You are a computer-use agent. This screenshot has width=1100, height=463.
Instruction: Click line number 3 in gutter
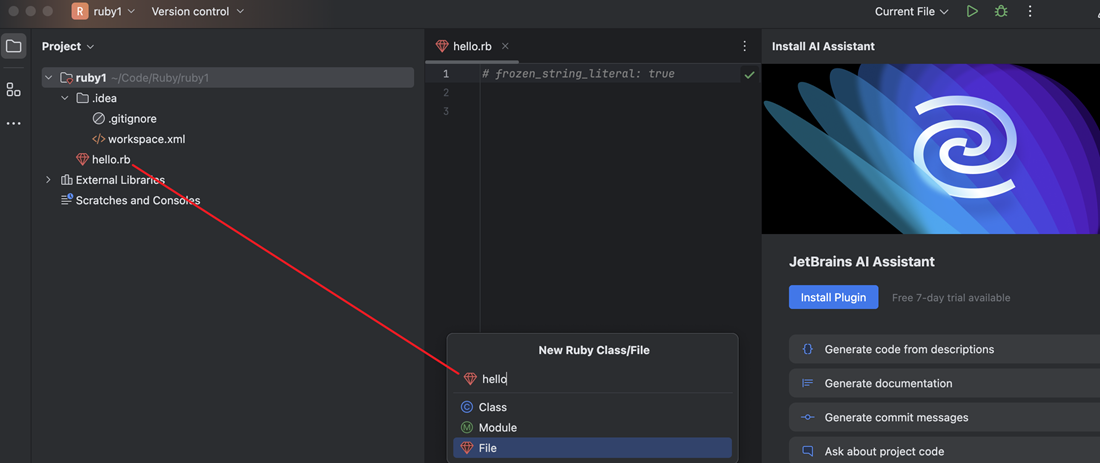point(445,111)
